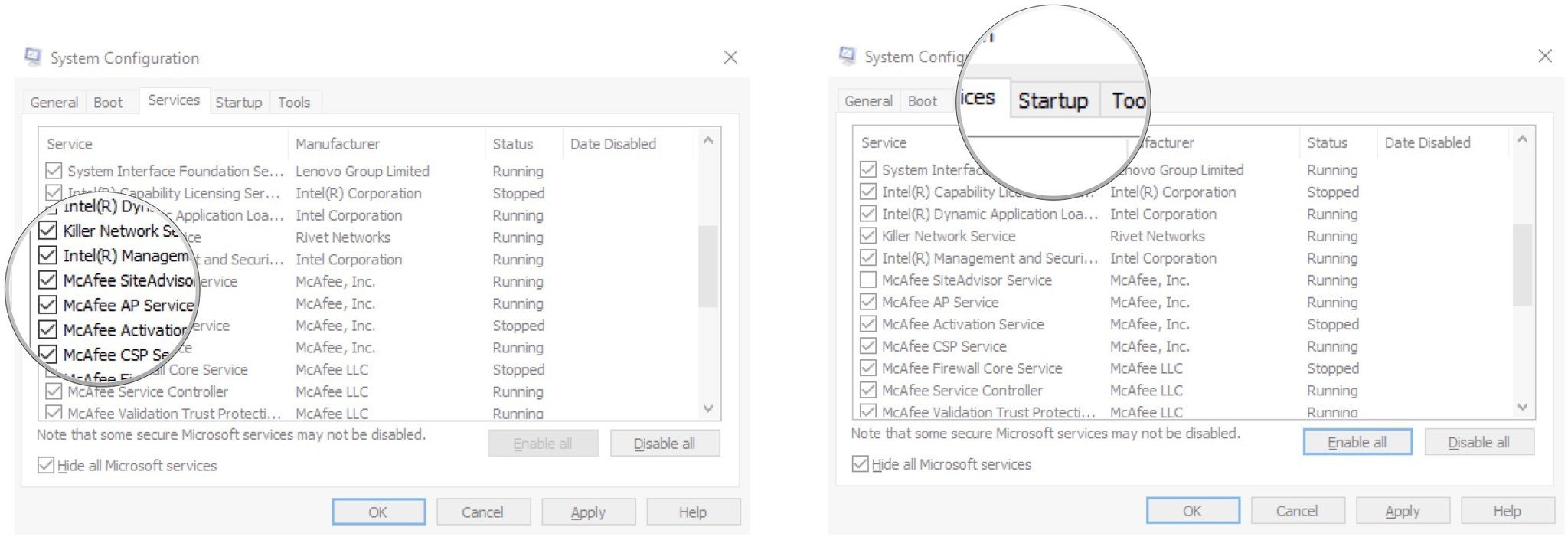This screenshot has width=1568, height=537.
Task: Sort by Date Disabled column in left window
Action: [628, 143]
